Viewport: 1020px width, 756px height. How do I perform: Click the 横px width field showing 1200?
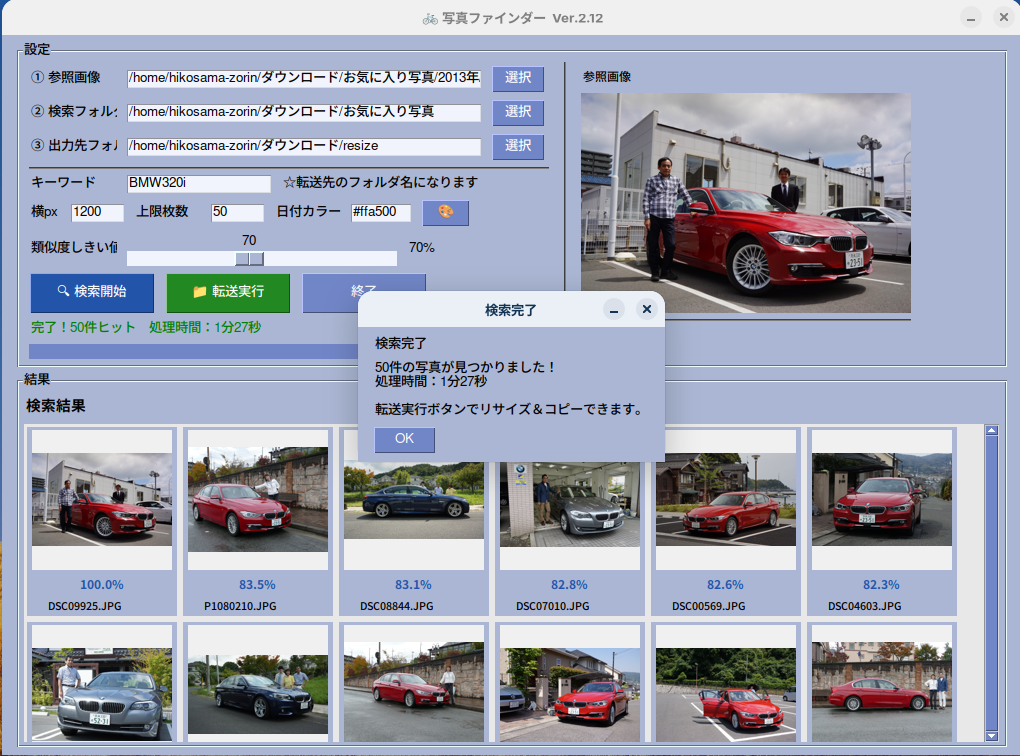pyautogui.click(x=97, y=212)
